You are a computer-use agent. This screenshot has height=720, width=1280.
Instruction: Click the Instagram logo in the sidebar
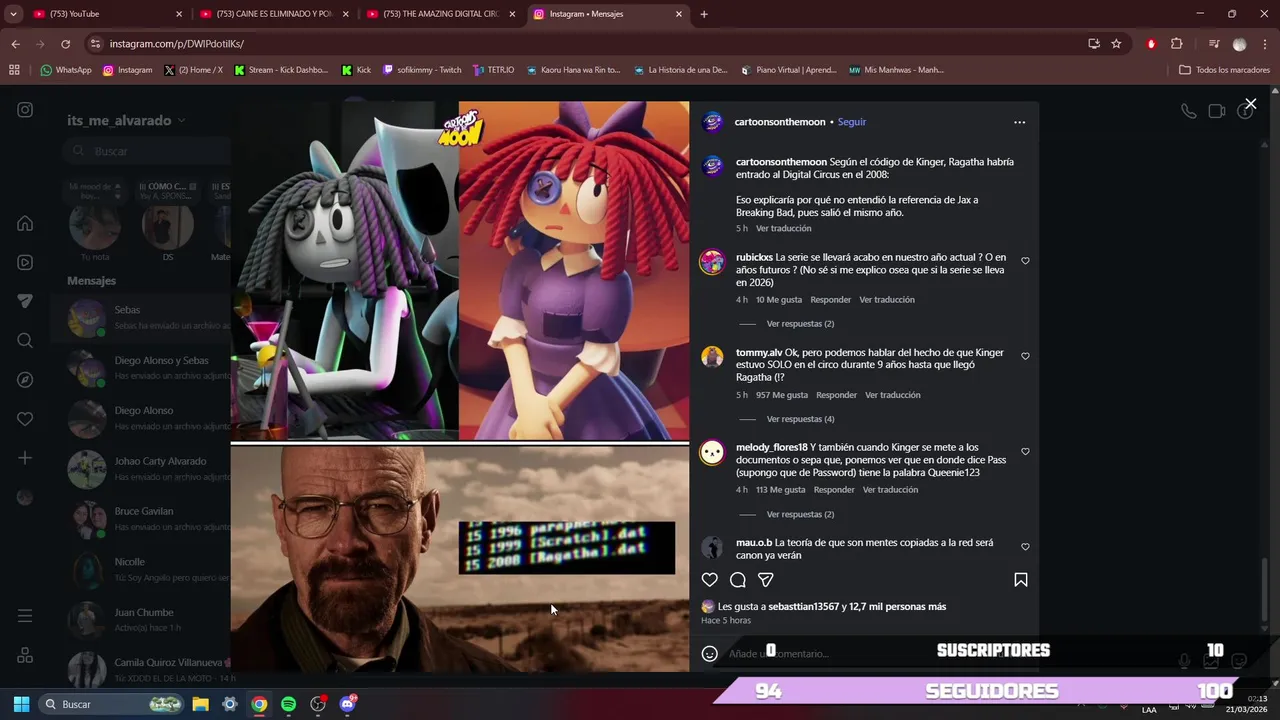click(x=25, y=110)
